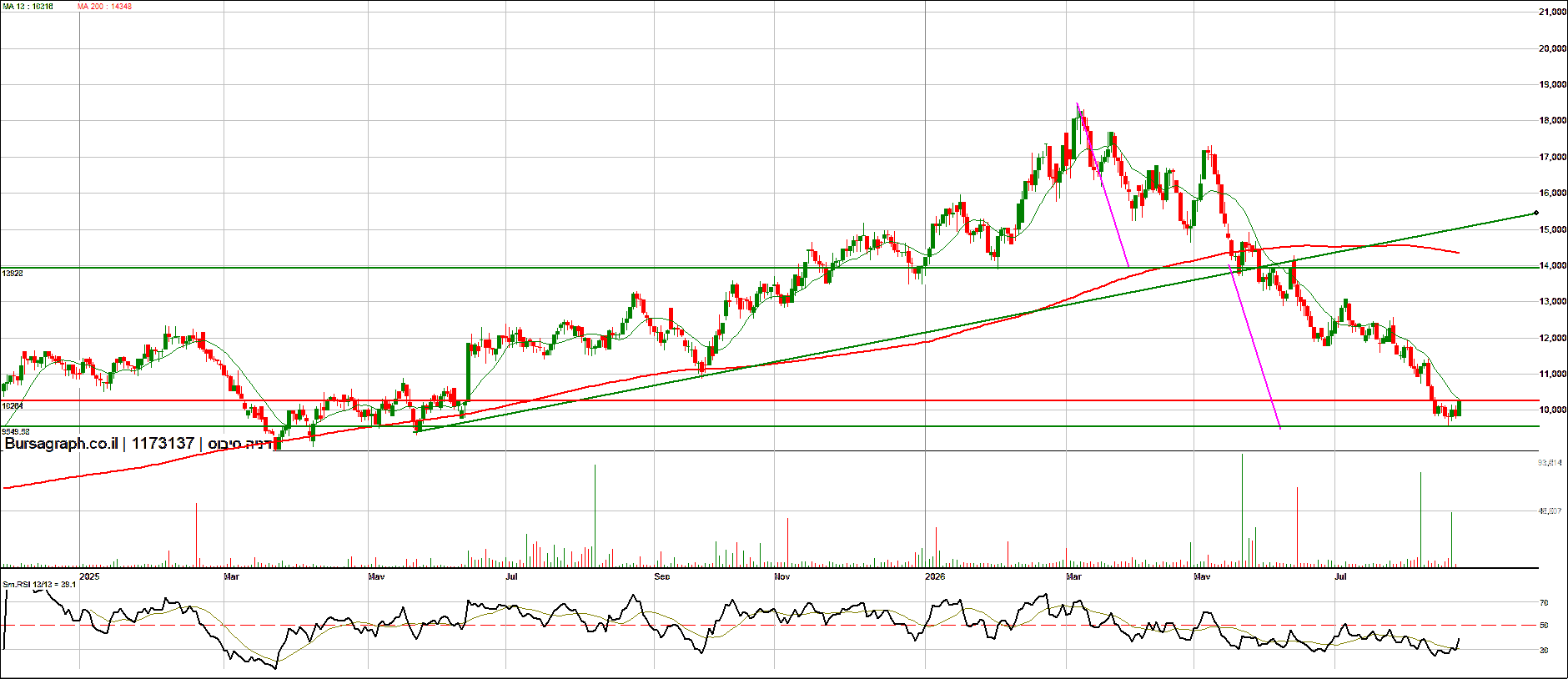This screenshot has width=1568, height=679.
Task: Select the 18,000 price axis label
Action: 1552,120
